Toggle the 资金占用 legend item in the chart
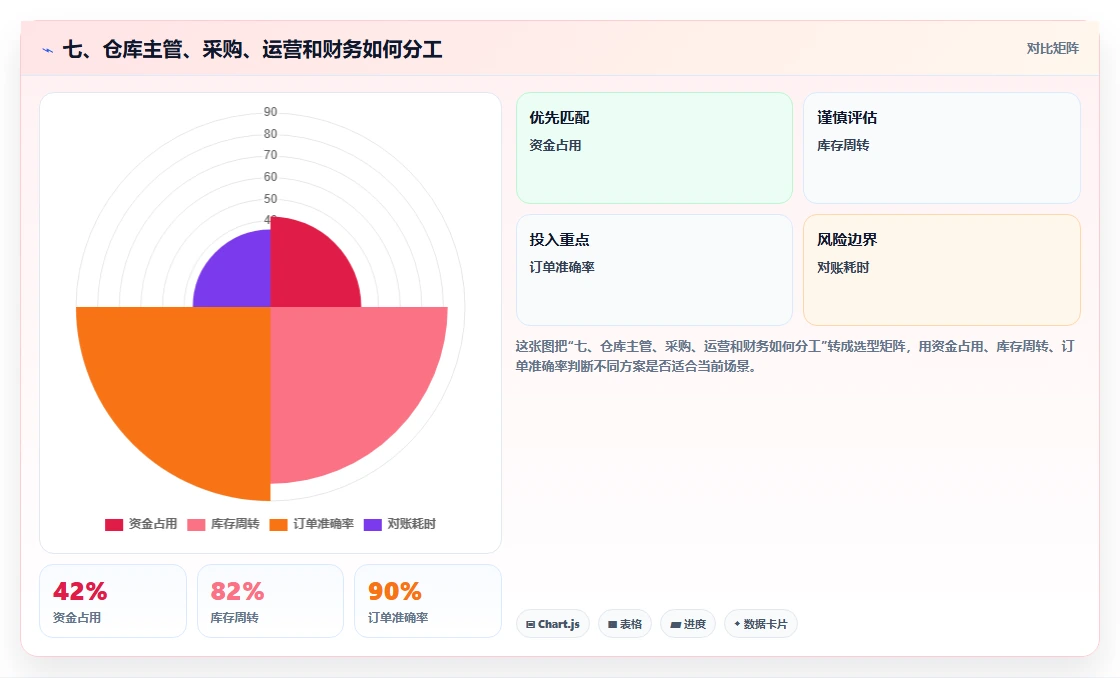 (141, 524)
